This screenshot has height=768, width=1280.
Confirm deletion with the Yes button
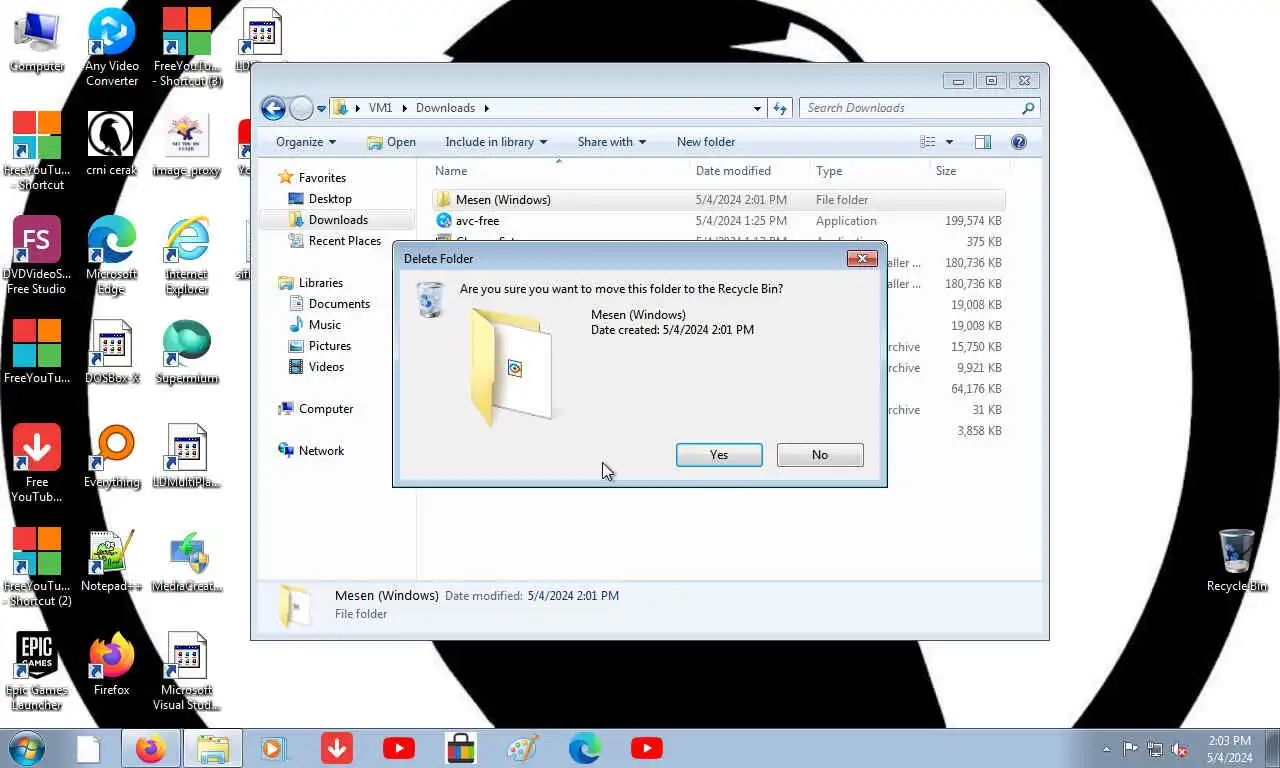click(719, 455)
